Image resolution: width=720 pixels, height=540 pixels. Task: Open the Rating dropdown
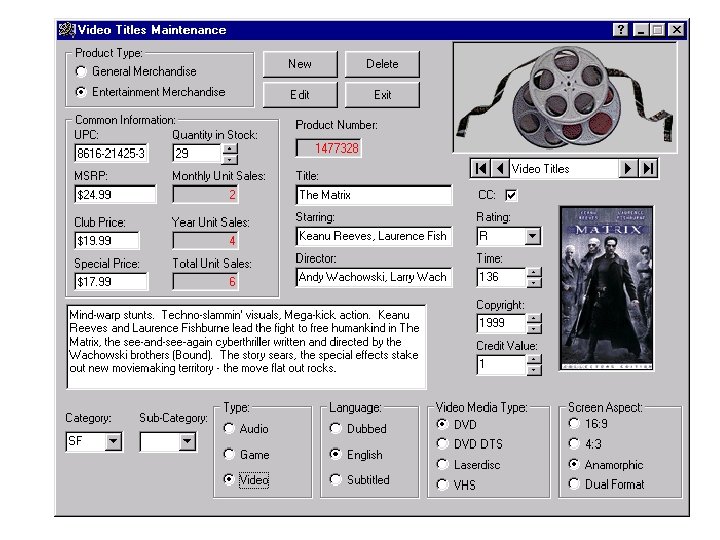pyautogui.click(x=533, y=236)
